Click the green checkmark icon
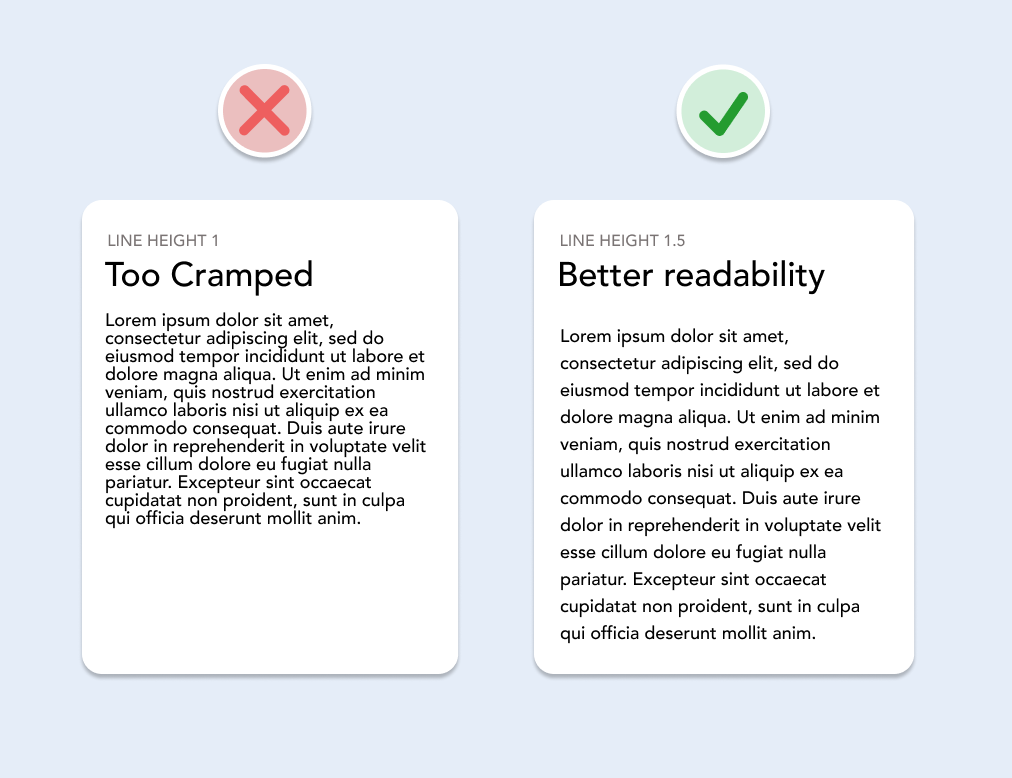Image resolution: width=1012 pixels, height=778 pixels. (x=724, y=111)
